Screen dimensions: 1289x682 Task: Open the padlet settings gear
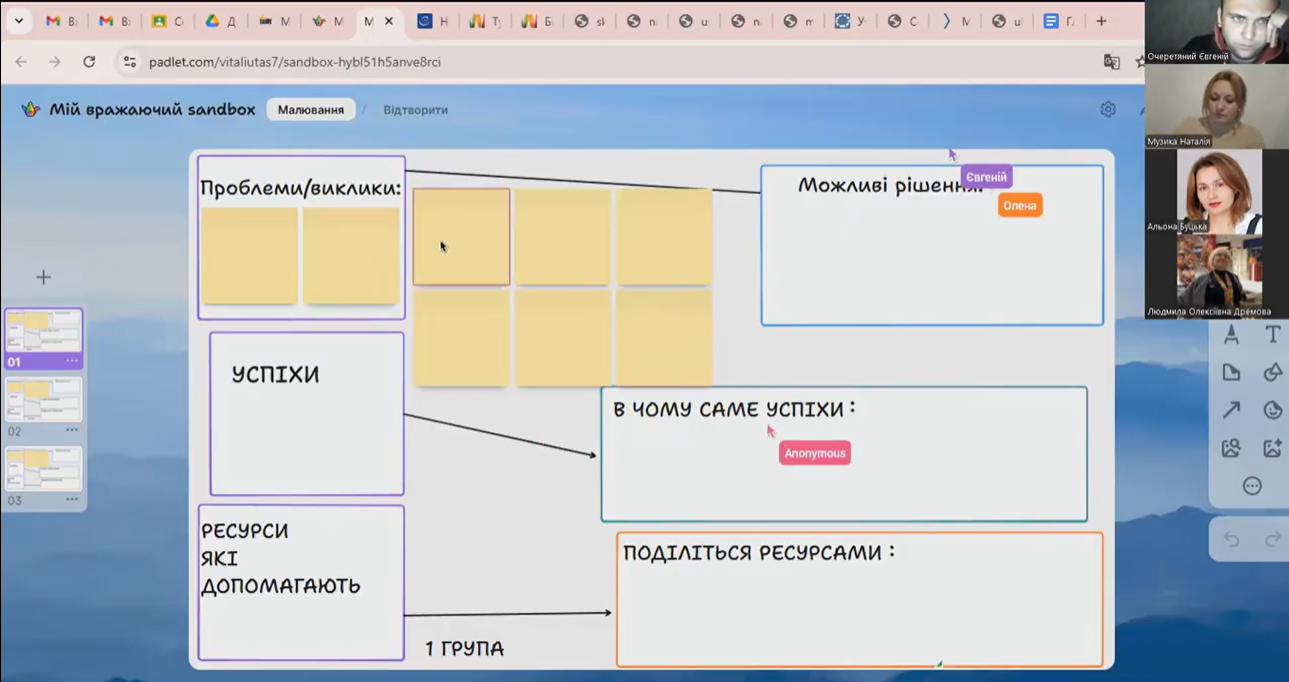point(1108,110)
